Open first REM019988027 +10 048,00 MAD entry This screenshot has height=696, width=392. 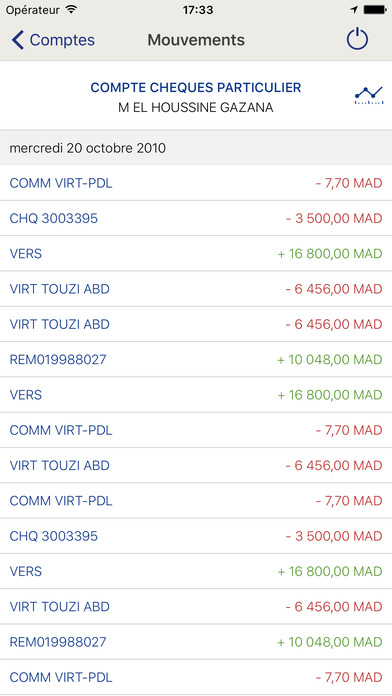pyautogui.click(x=196, y=360)
